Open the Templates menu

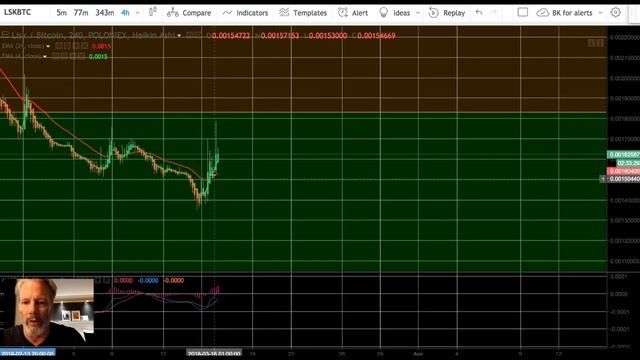point(310,13)
